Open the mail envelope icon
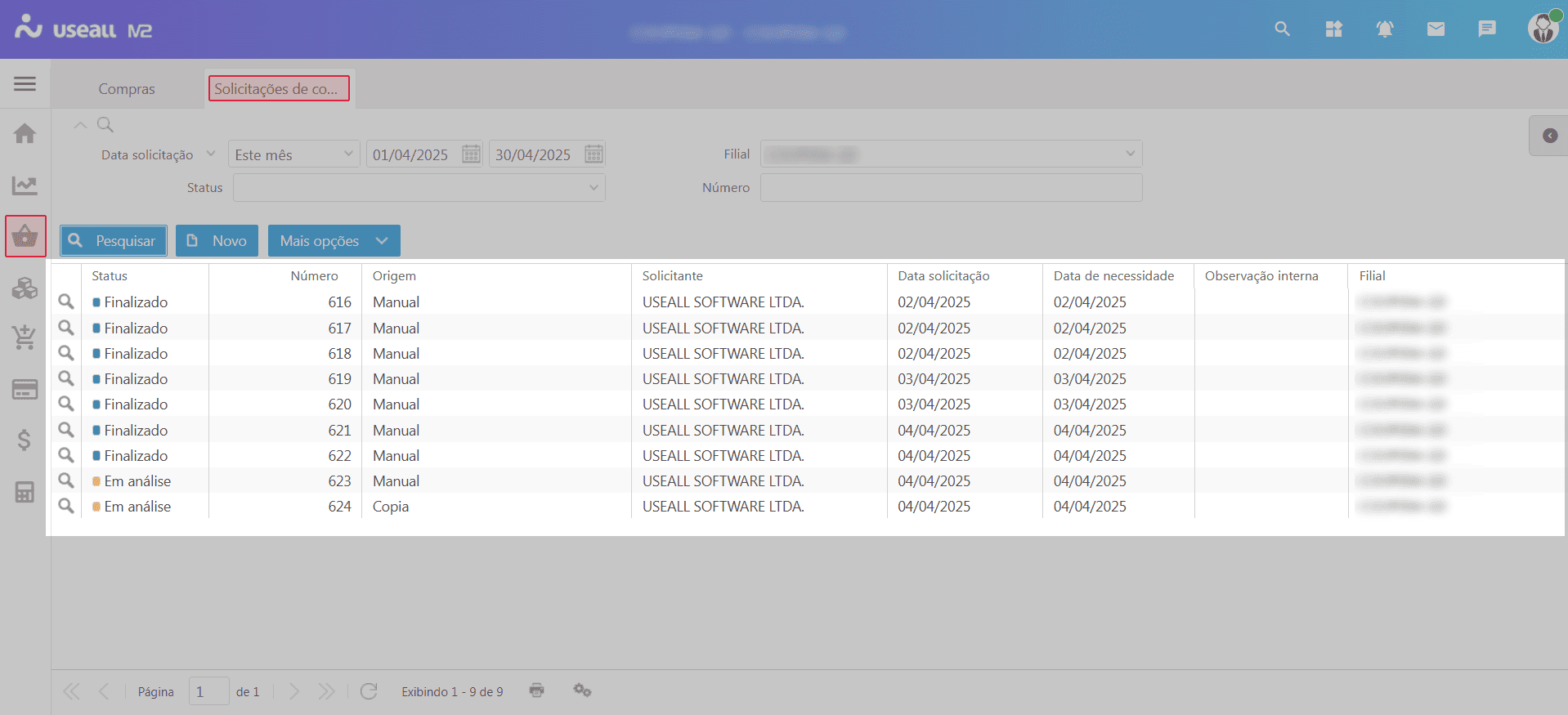This screenshot has height=715, width=1568. 1436,29
